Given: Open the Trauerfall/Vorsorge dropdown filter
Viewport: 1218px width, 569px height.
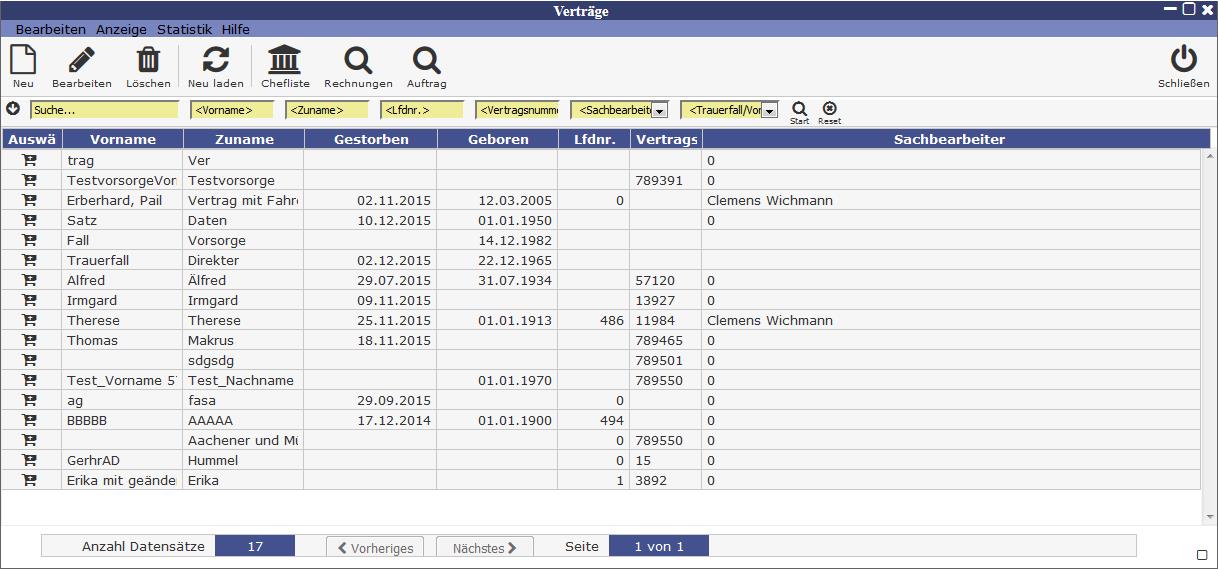Looking at the screenshot, I should [x=769, y=110].
